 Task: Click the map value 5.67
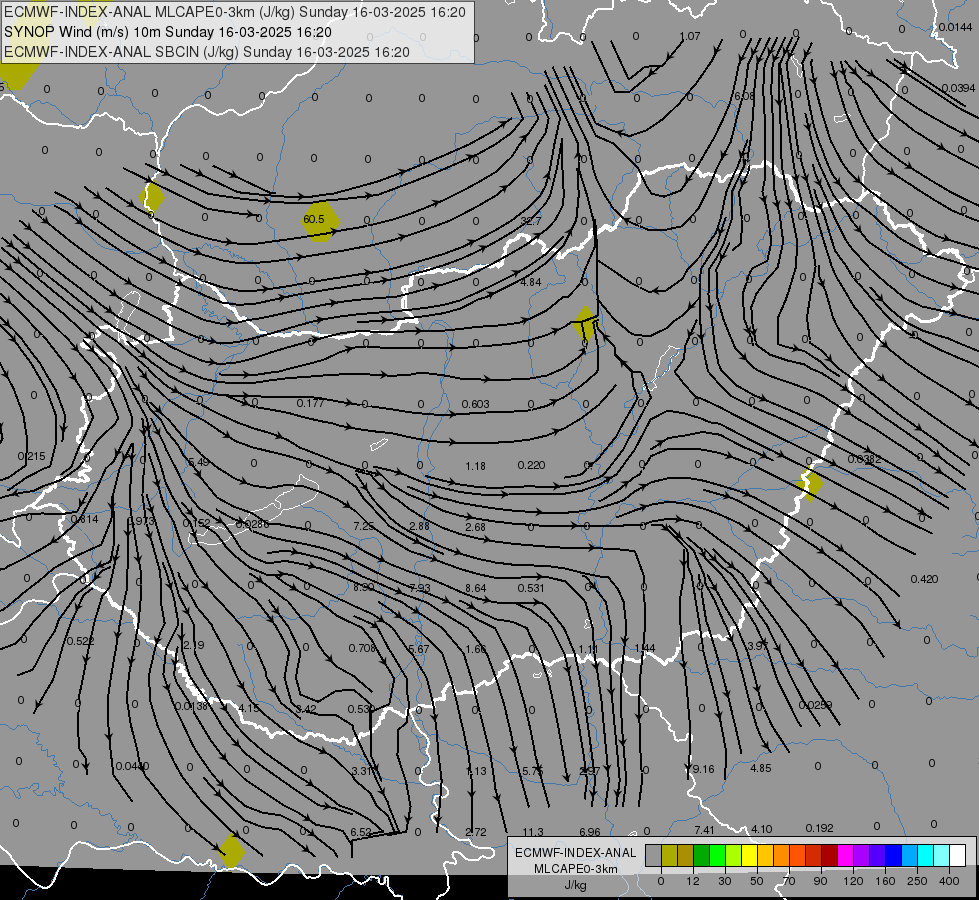click(x=418, y=649)
